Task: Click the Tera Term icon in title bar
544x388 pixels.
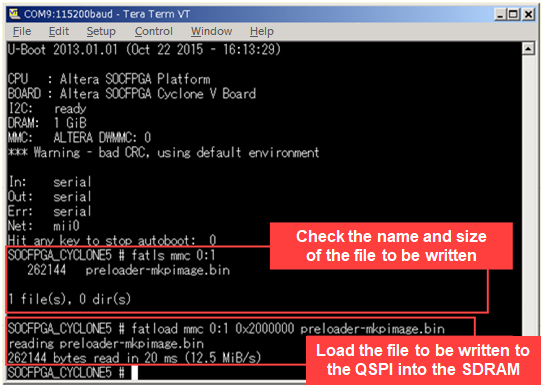Action: 15,14
